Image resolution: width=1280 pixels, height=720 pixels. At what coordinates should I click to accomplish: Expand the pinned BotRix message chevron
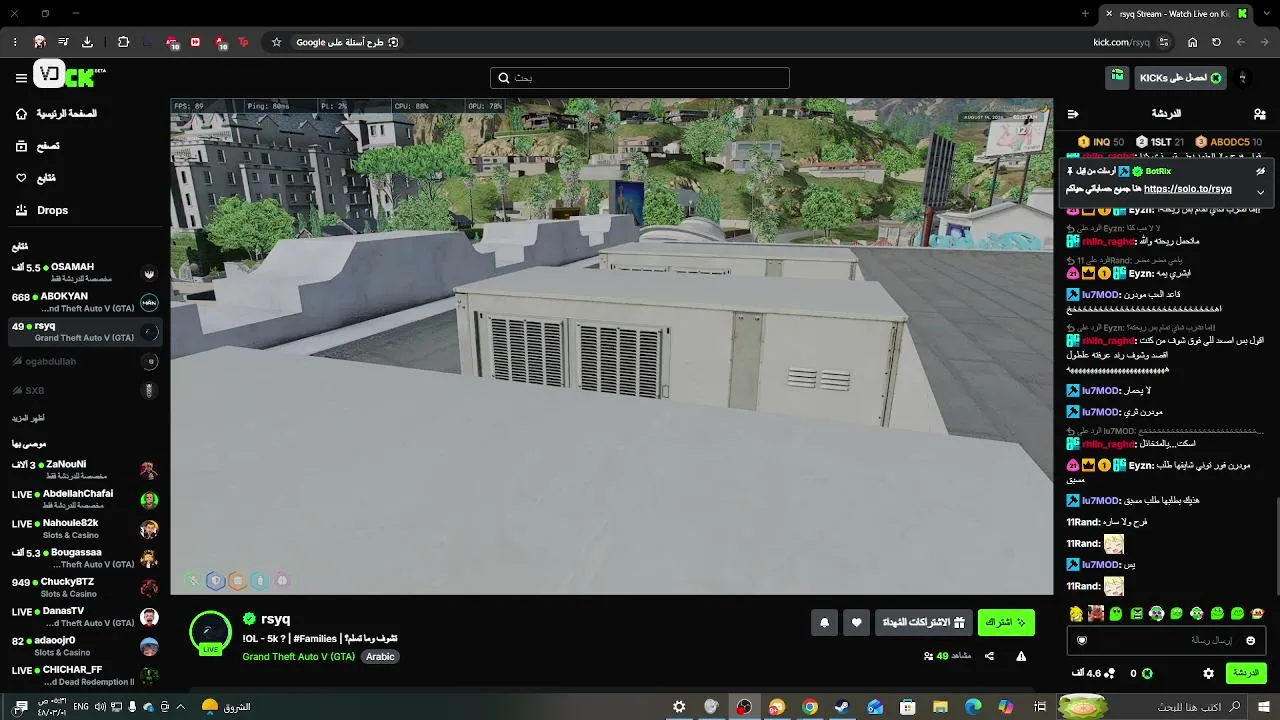(x=1260, y=191)
